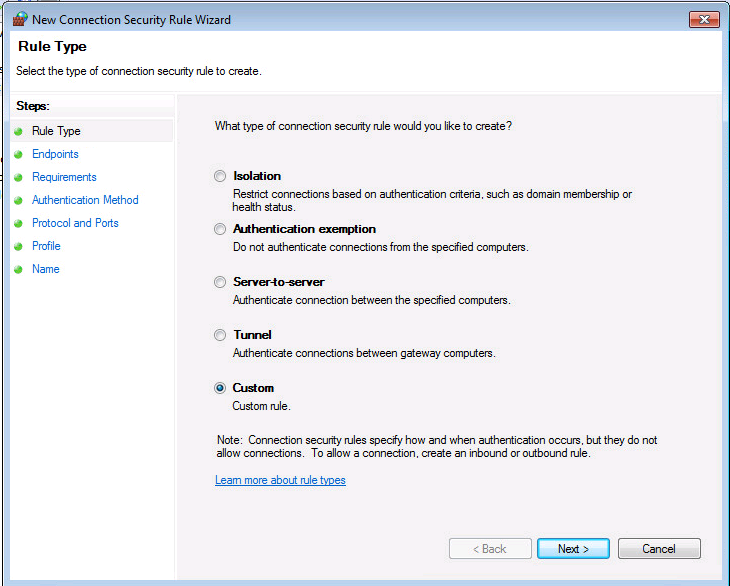Click green bullet beside Authentication Method step
This screenshot has height=586, width=730.
pos(19,201)
